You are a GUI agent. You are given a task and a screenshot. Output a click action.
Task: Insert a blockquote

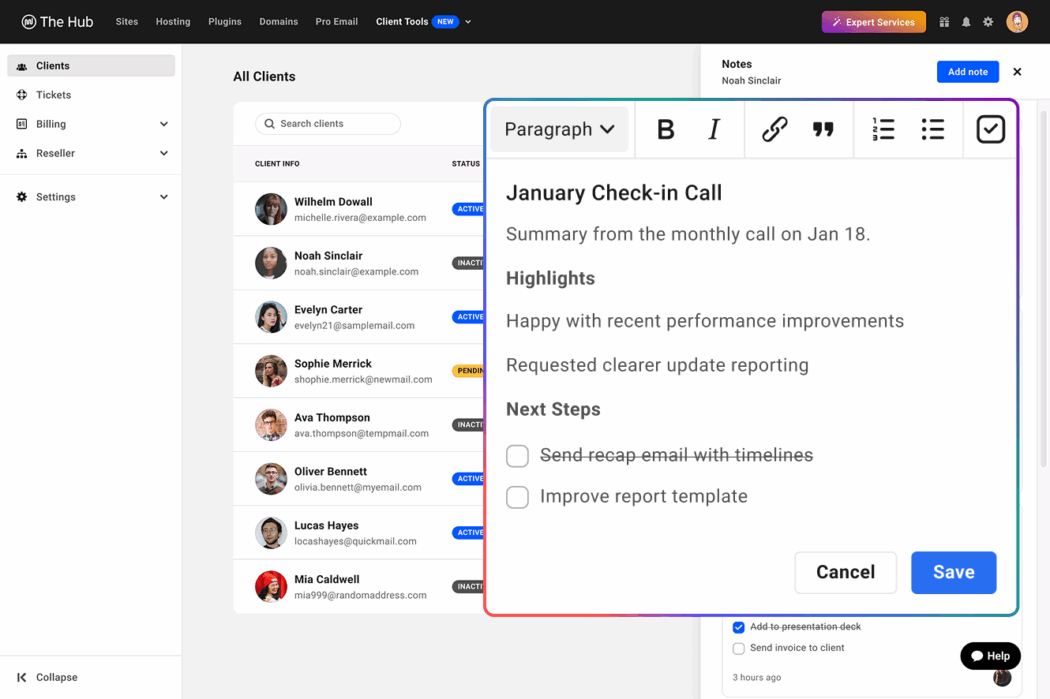[823, 129]
